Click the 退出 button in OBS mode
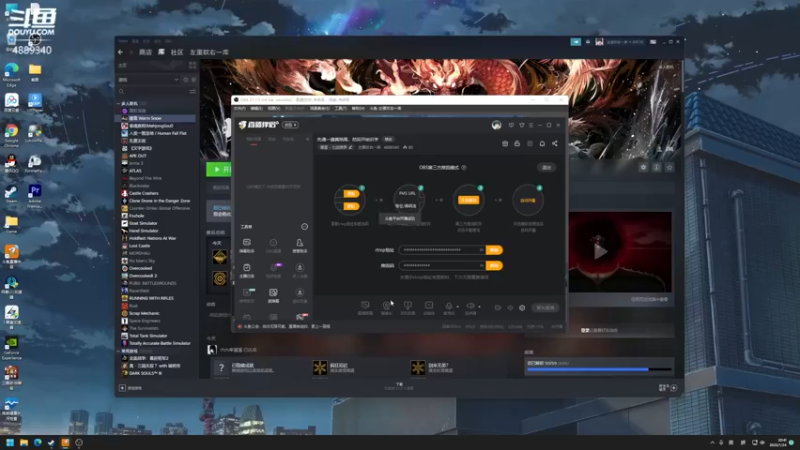Image resolution: width=800 pixels, height=450 pixels. click(546, 167)
